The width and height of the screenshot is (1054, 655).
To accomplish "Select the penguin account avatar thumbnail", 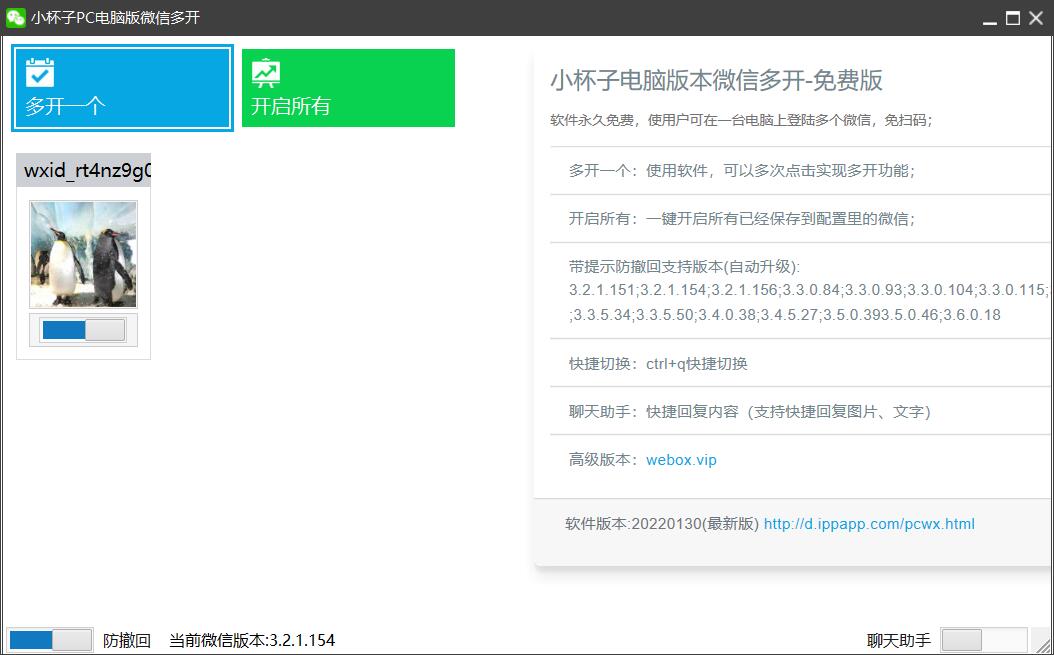I will click(x=83, y=254).
